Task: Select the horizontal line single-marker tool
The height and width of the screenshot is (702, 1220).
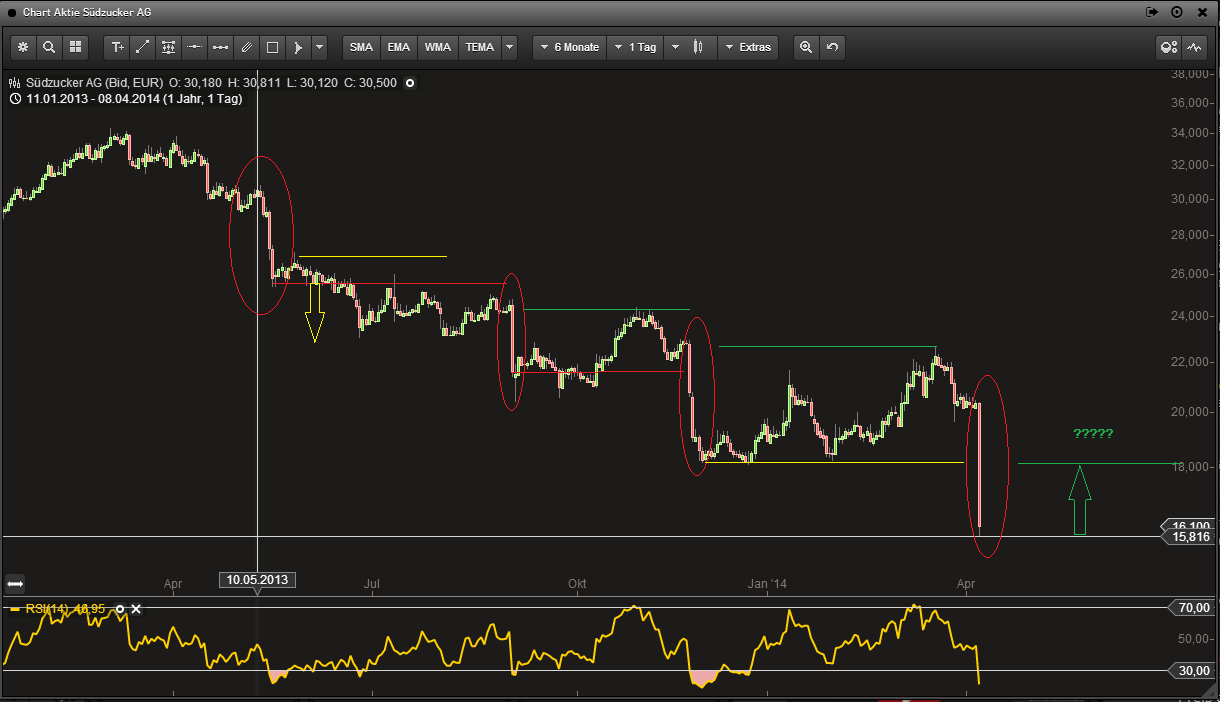Action: (195, 47)
